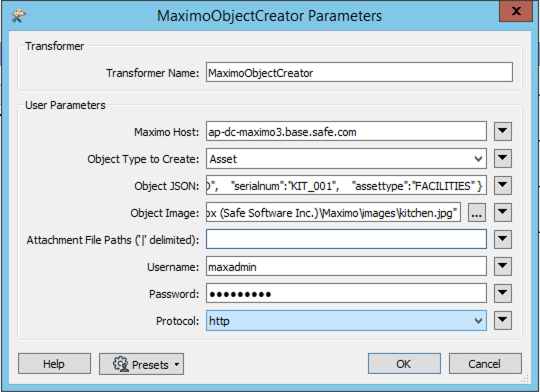Open Object Type to Create arrow menu
Screen dimensions: 540x392
[503, 158]
